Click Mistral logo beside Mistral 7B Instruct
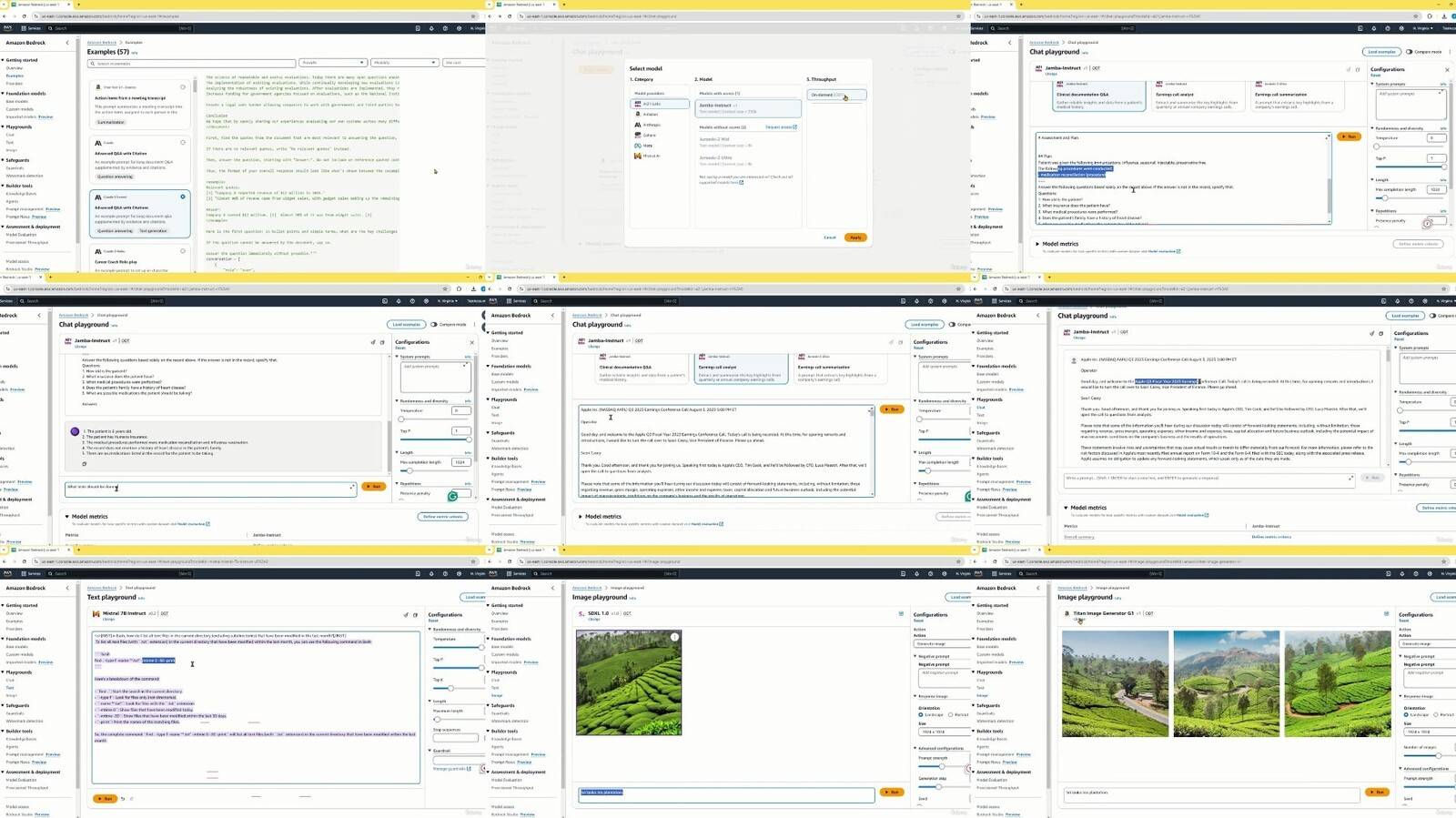 [x=97, y=614]
